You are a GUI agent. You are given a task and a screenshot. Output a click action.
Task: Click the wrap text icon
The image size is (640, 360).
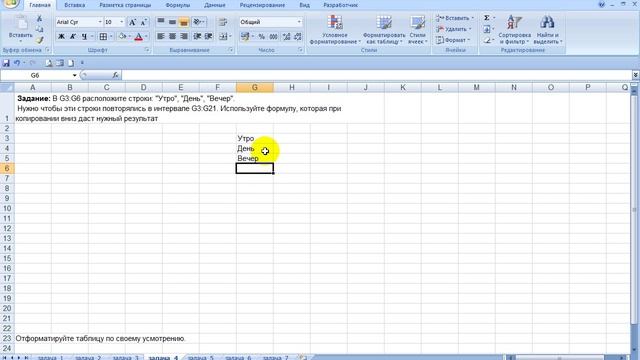[x=223, y=22]
